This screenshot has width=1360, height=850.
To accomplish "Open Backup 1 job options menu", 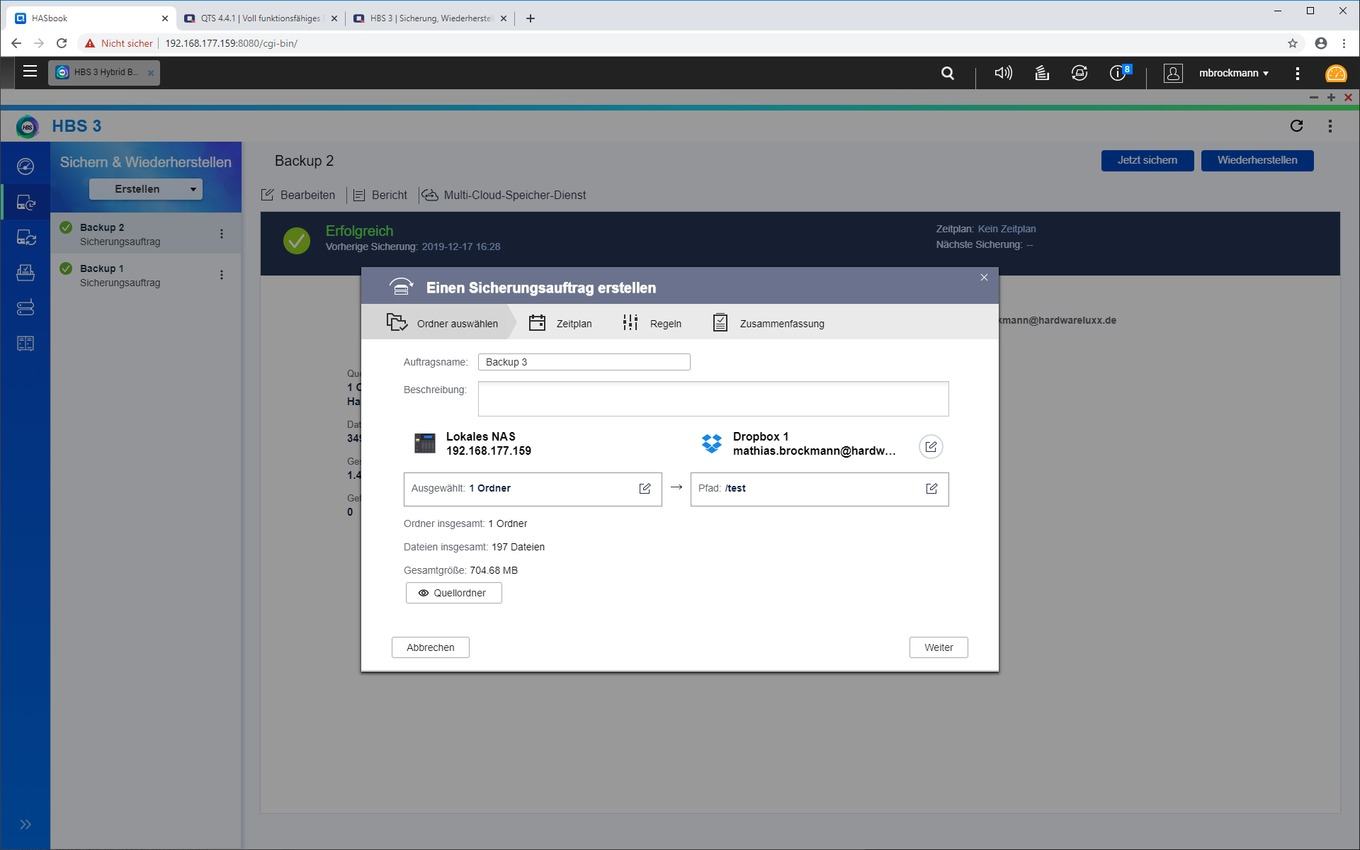I will pos(221,275).
